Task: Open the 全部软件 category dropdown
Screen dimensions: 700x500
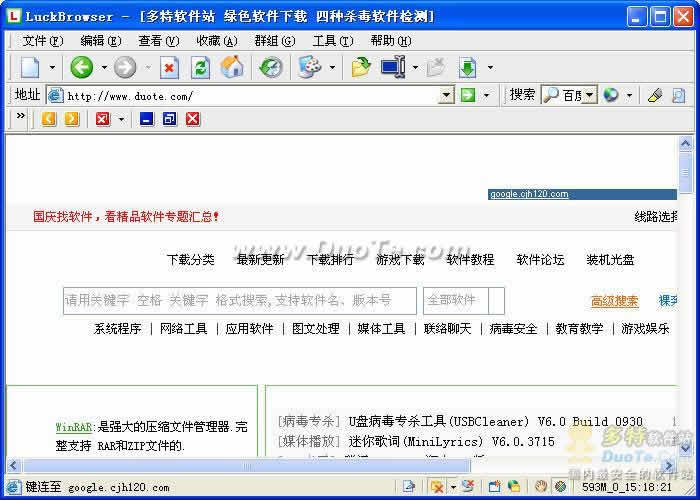Action: point(464,300)
